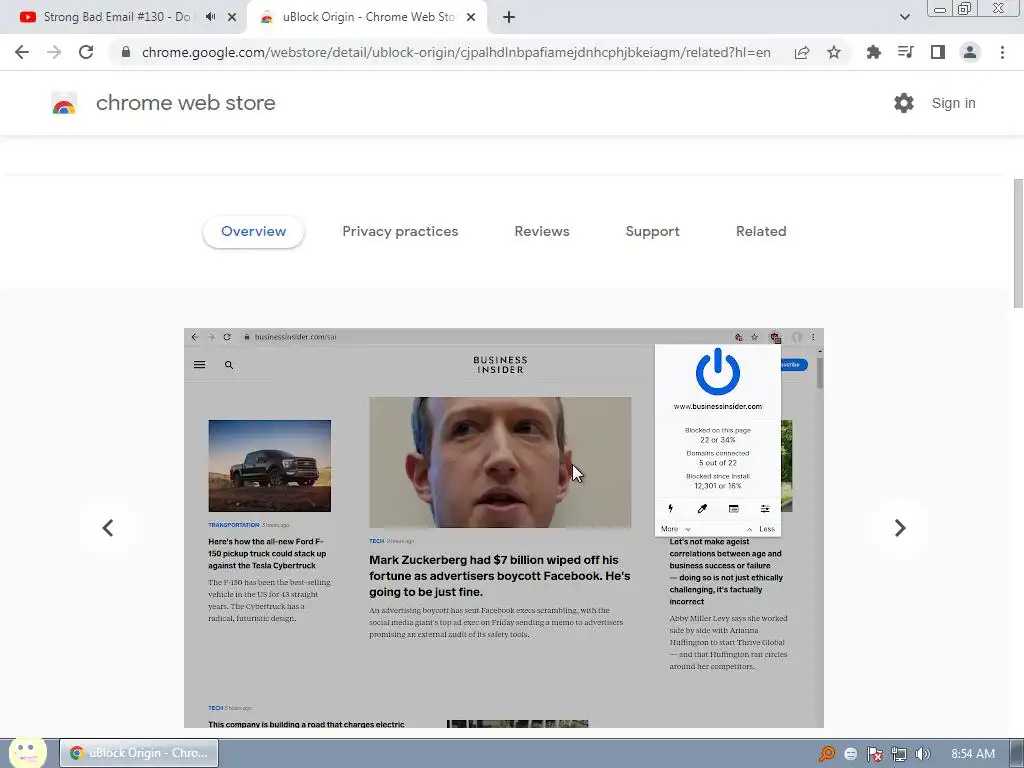Open the Support tab

pos(652,231)
